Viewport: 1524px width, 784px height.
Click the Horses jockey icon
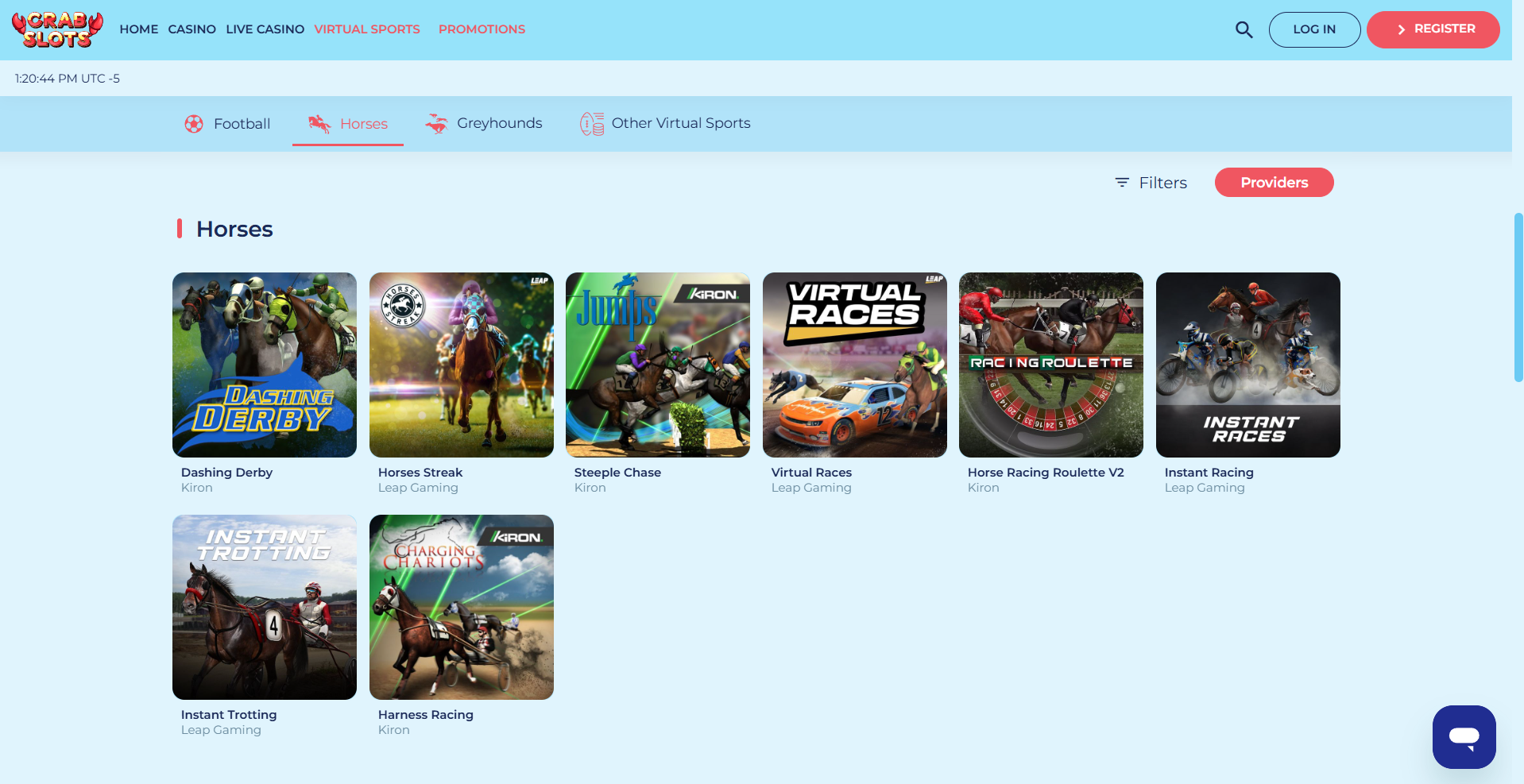click(319, 124)
